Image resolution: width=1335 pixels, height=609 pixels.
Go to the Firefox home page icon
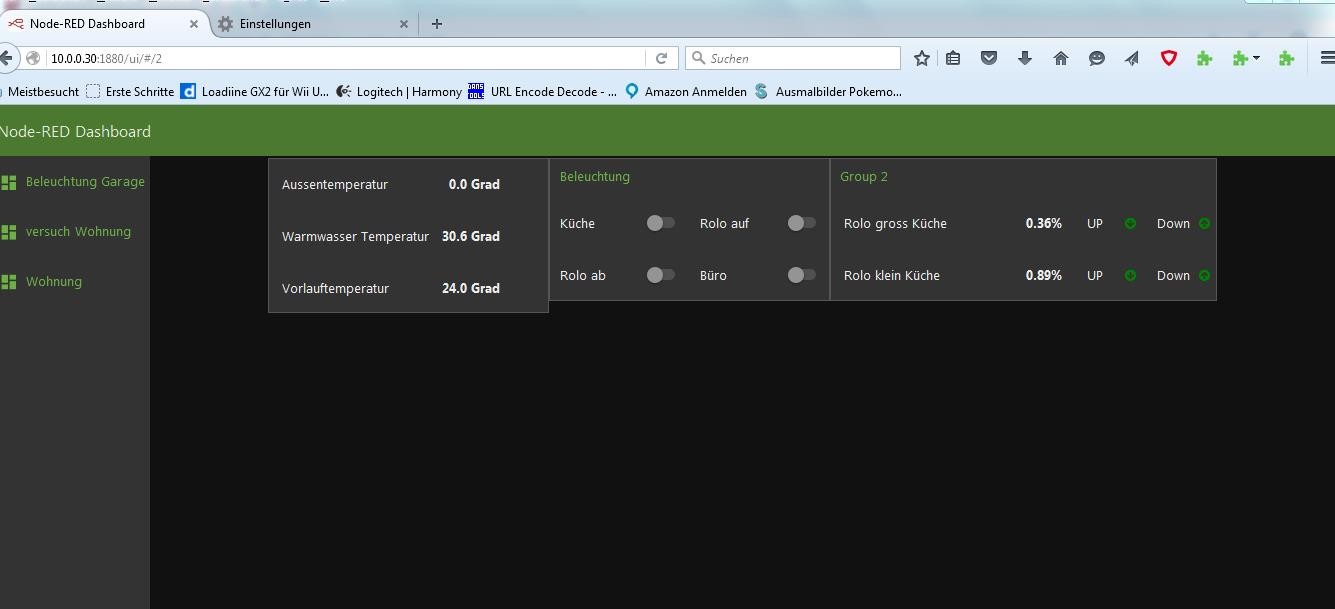1061,58
